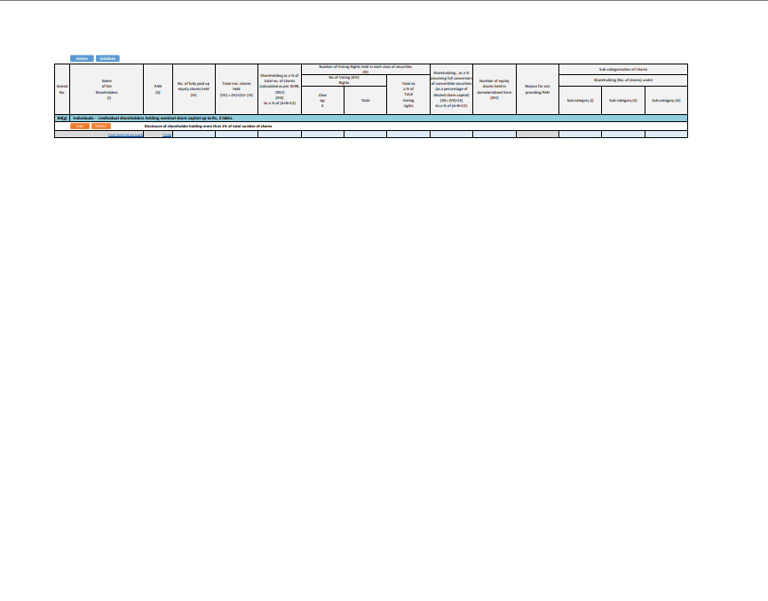Click the Total link in PAN column

167,135
